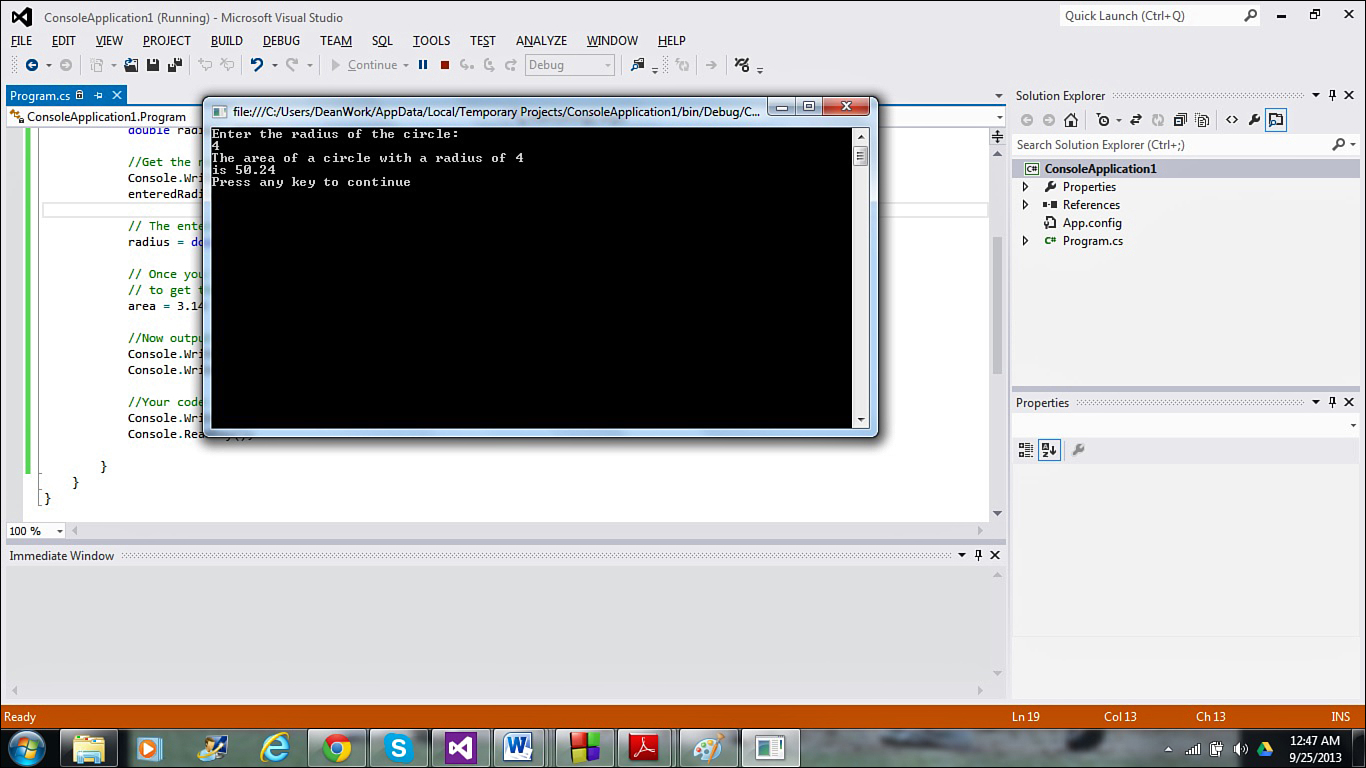Screen dimensions: 1366x768
Task: Open the ANALYZE menu
Action: tap(541, 41)
